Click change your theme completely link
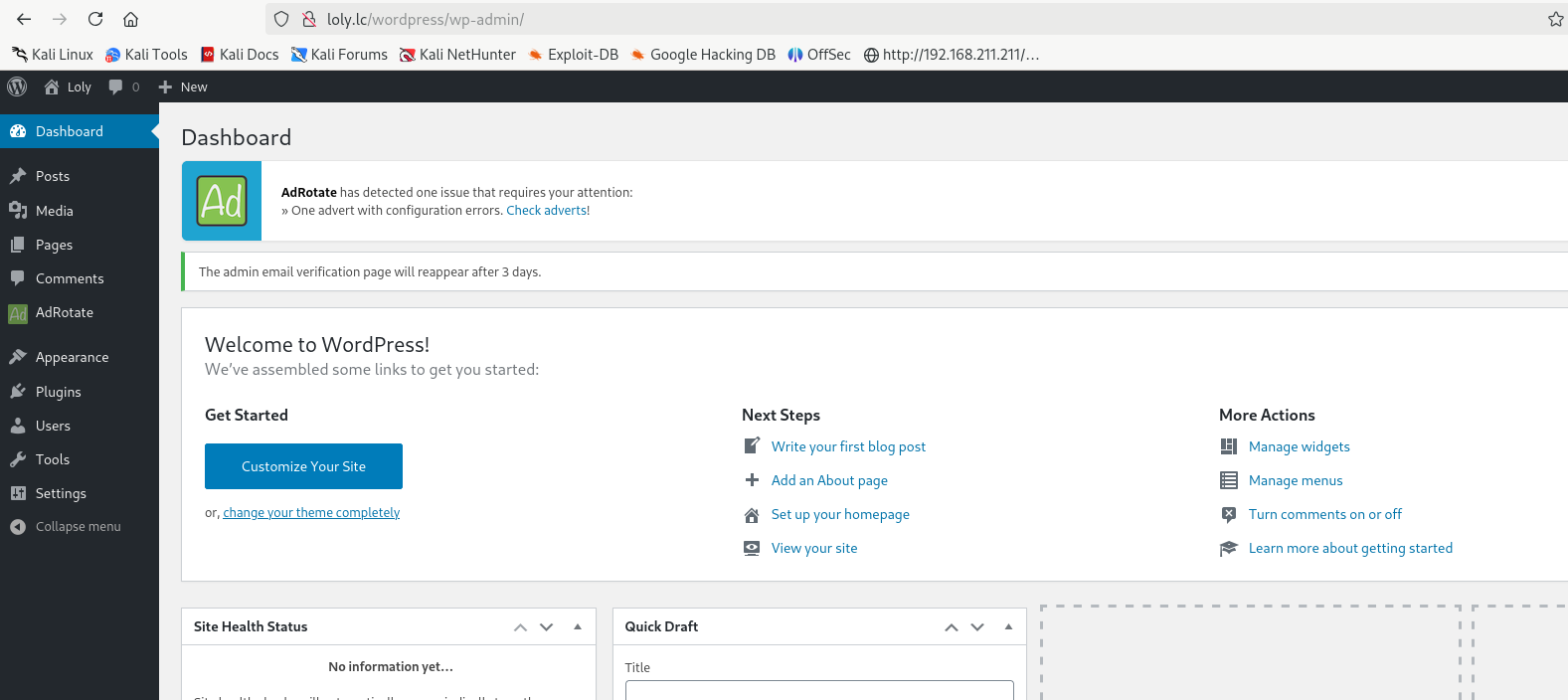 click(x=311, y=513)
